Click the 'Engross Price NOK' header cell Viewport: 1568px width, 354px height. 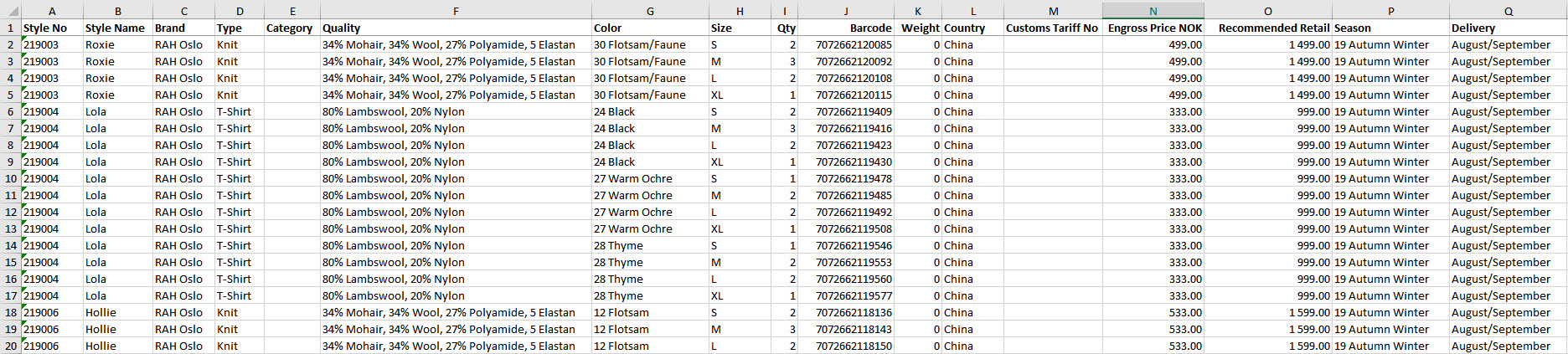coord(1153,28)
